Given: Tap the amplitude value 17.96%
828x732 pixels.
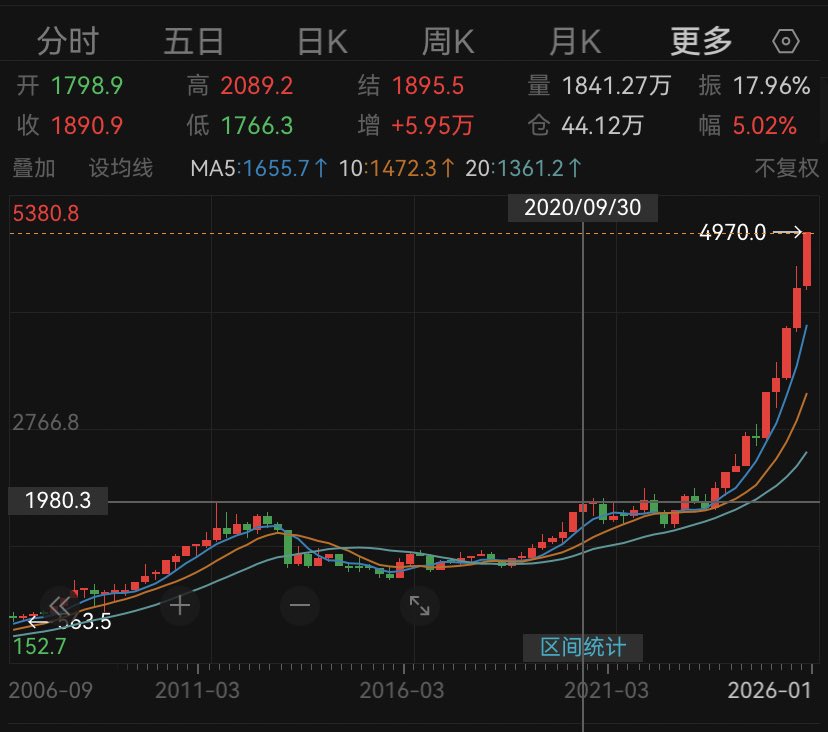Looking at the screenshot, I should [x=771, y=86].
